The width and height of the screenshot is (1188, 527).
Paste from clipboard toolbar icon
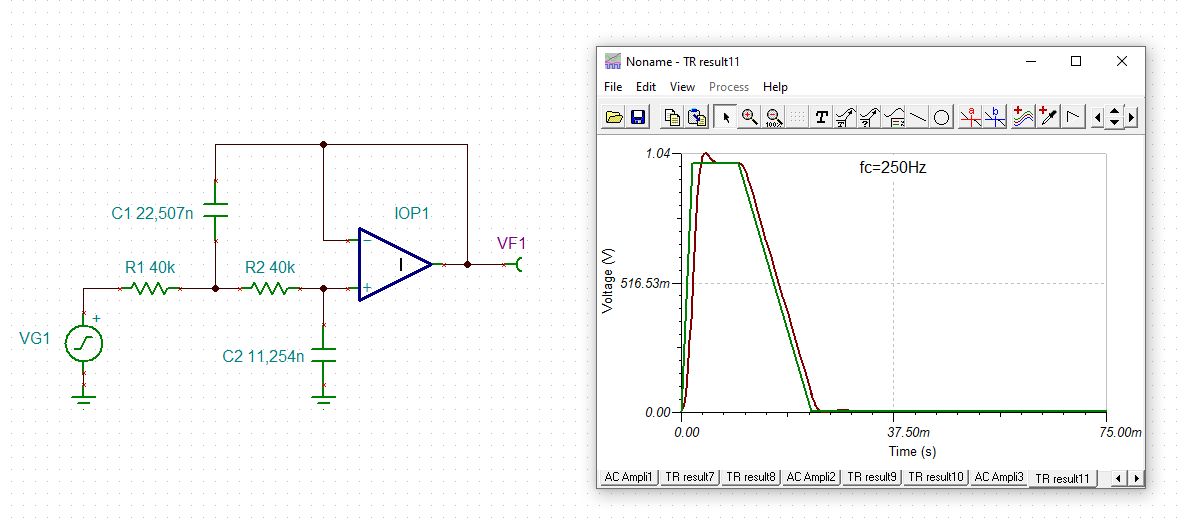point(696,117)
